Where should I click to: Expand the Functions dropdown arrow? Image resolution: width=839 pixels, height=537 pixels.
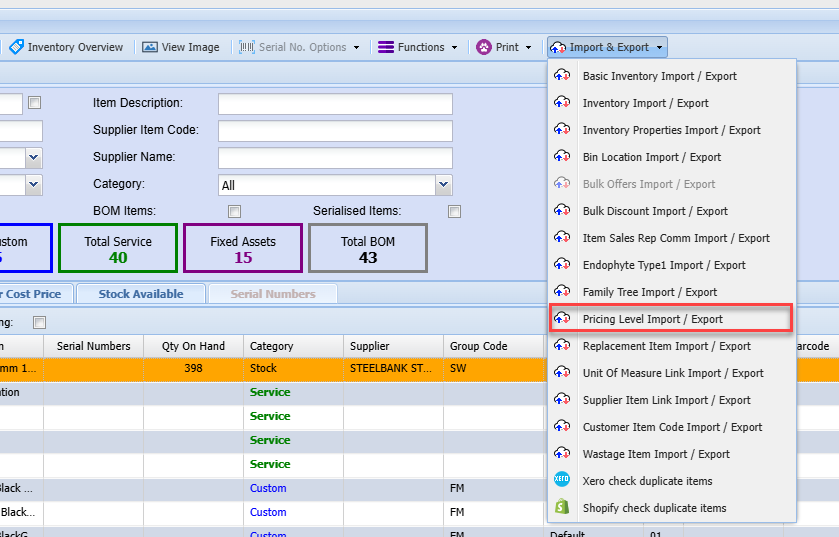coord(454,47)
